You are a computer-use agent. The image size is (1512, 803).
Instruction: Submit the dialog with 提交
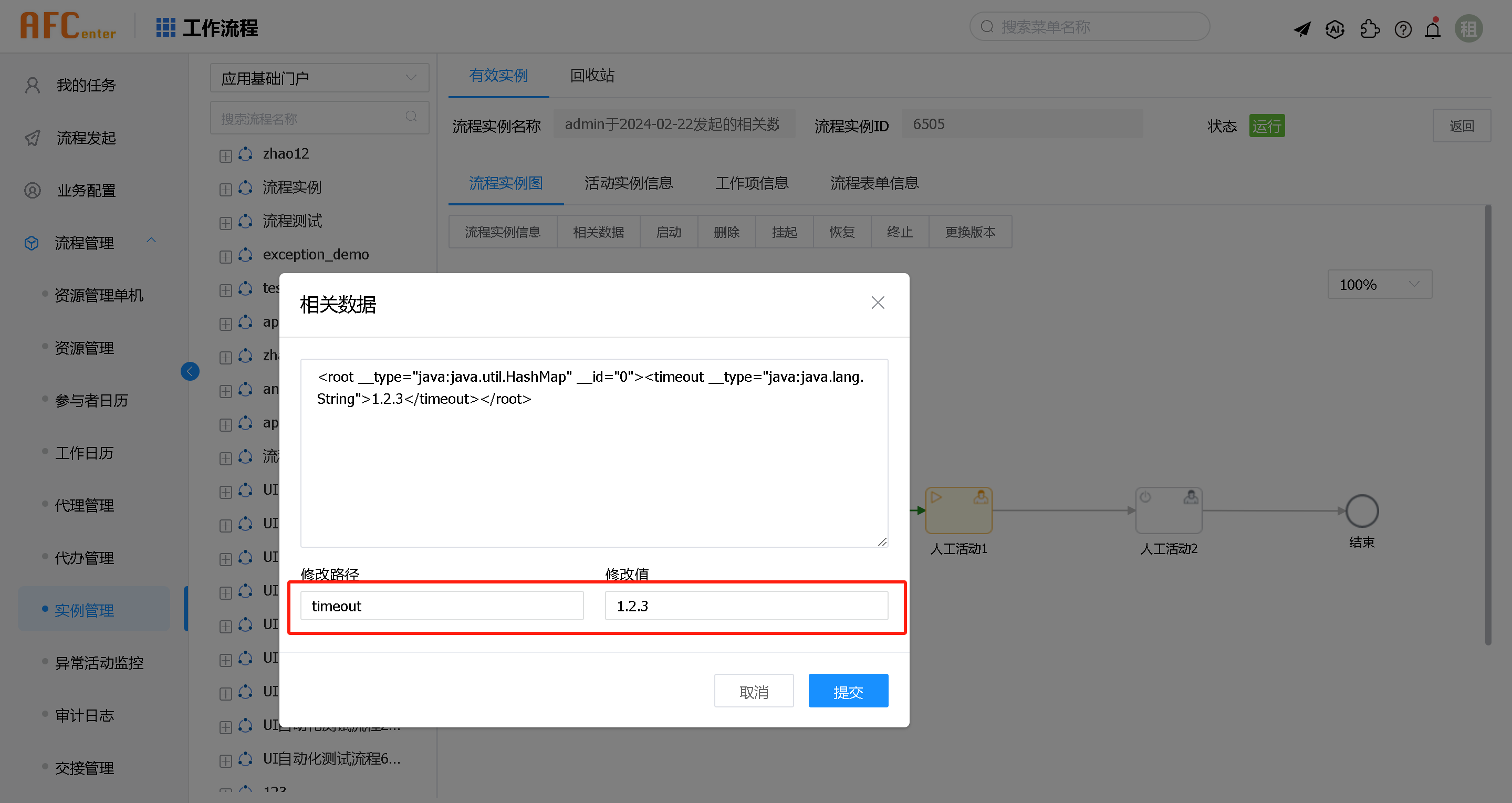coord(848,690)
